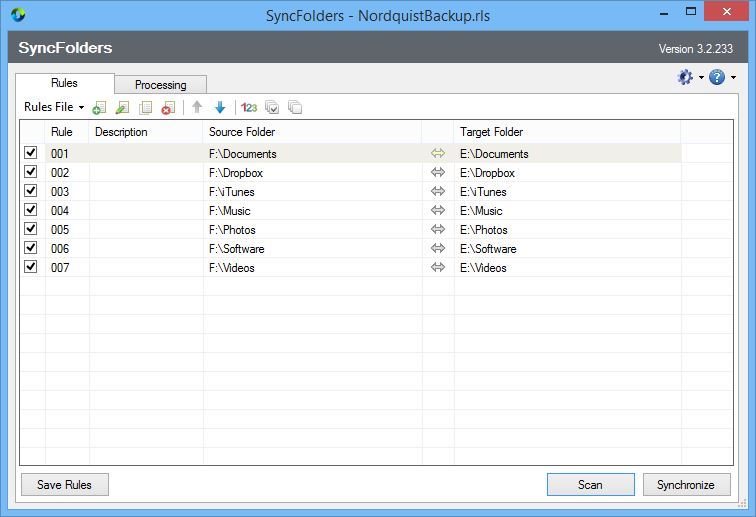Switch to the Processing tab

pyautogui.click(x=160, y=85)
